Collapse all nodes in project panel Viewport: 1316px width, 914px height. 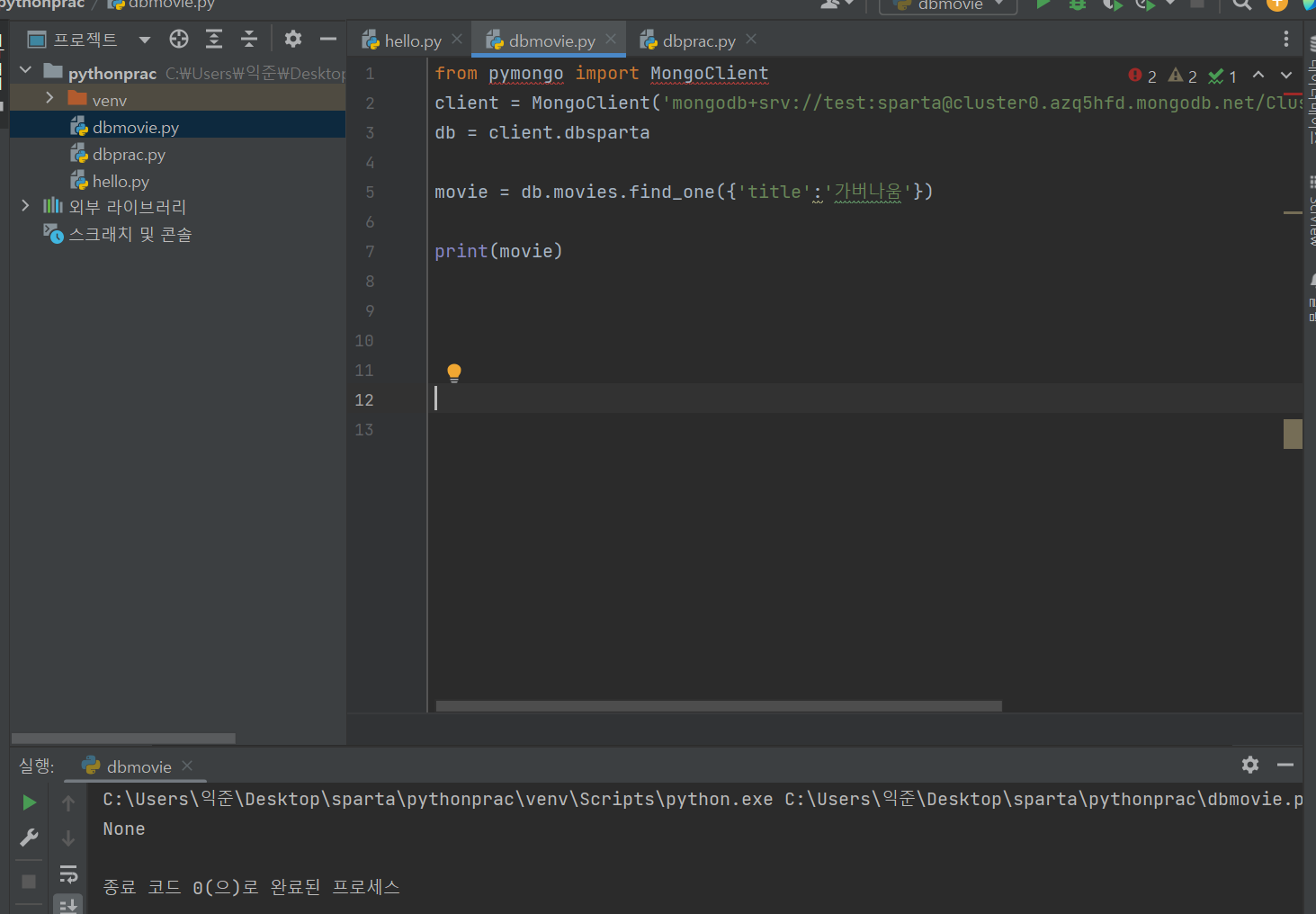pos(249,39)
